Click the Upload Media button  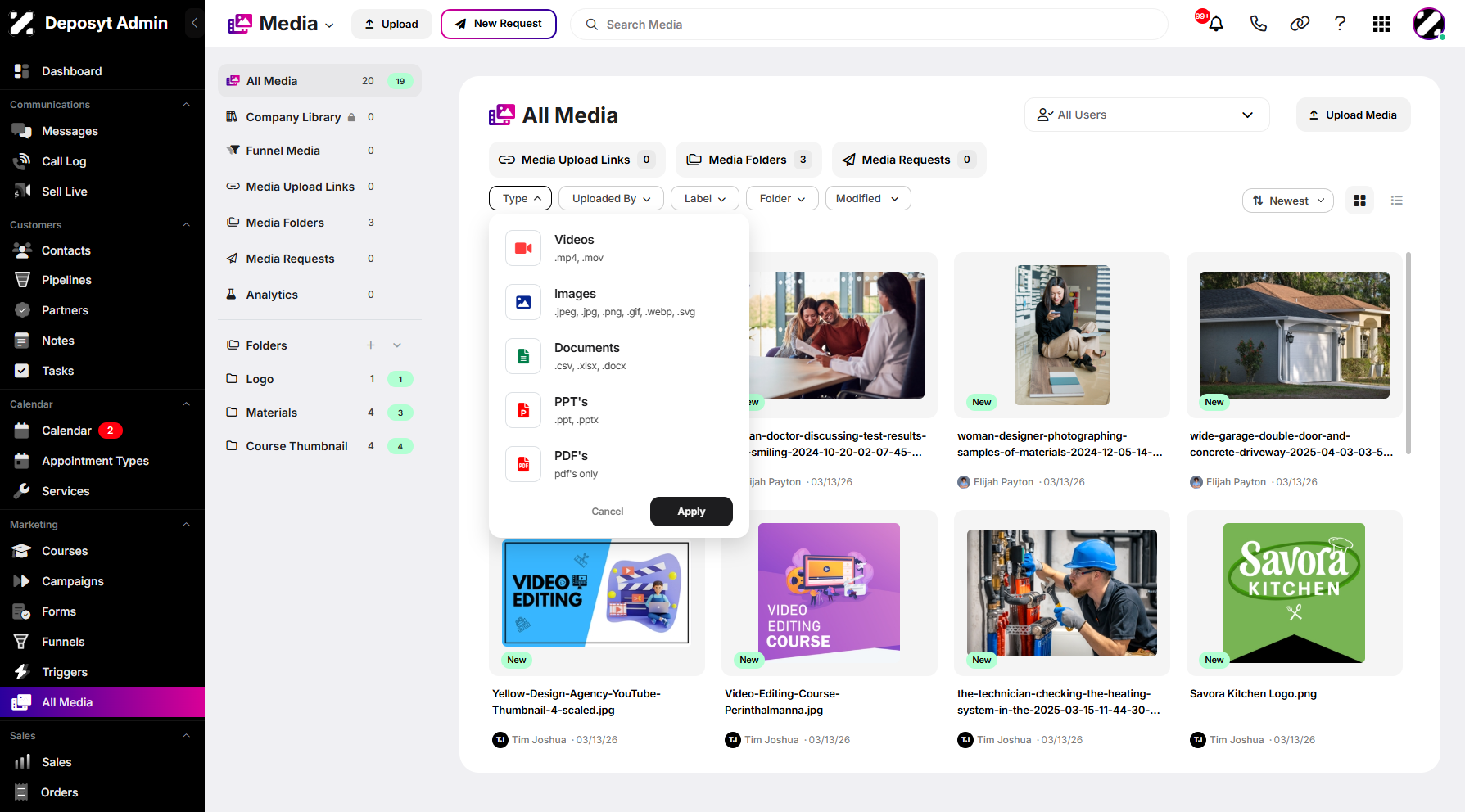(1353, 115)
